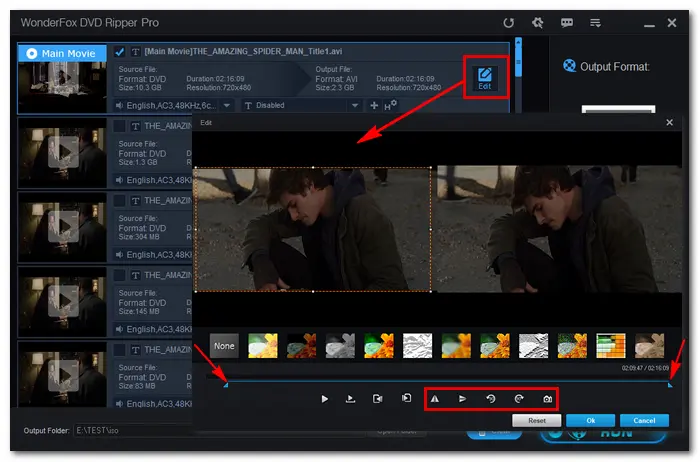700x462 pixels.
Task: Click the '02:09:47 / 02:16:09' time label
Action: pyautogui.click(x=645, y=368)
